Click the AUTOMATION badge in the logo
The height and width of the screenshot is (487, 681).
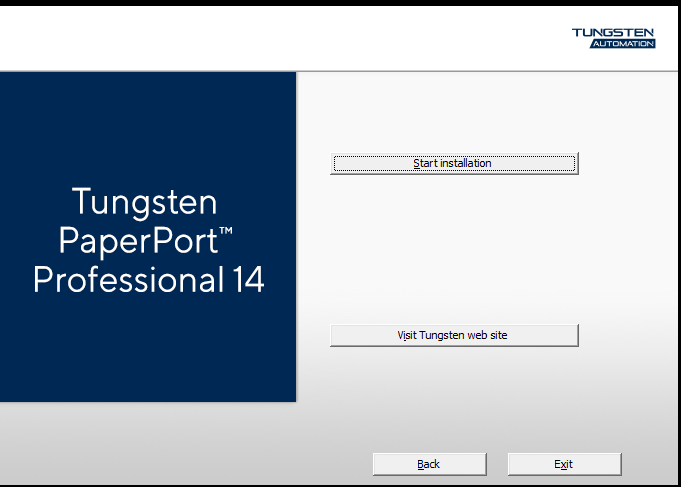[x=622, y=44]
